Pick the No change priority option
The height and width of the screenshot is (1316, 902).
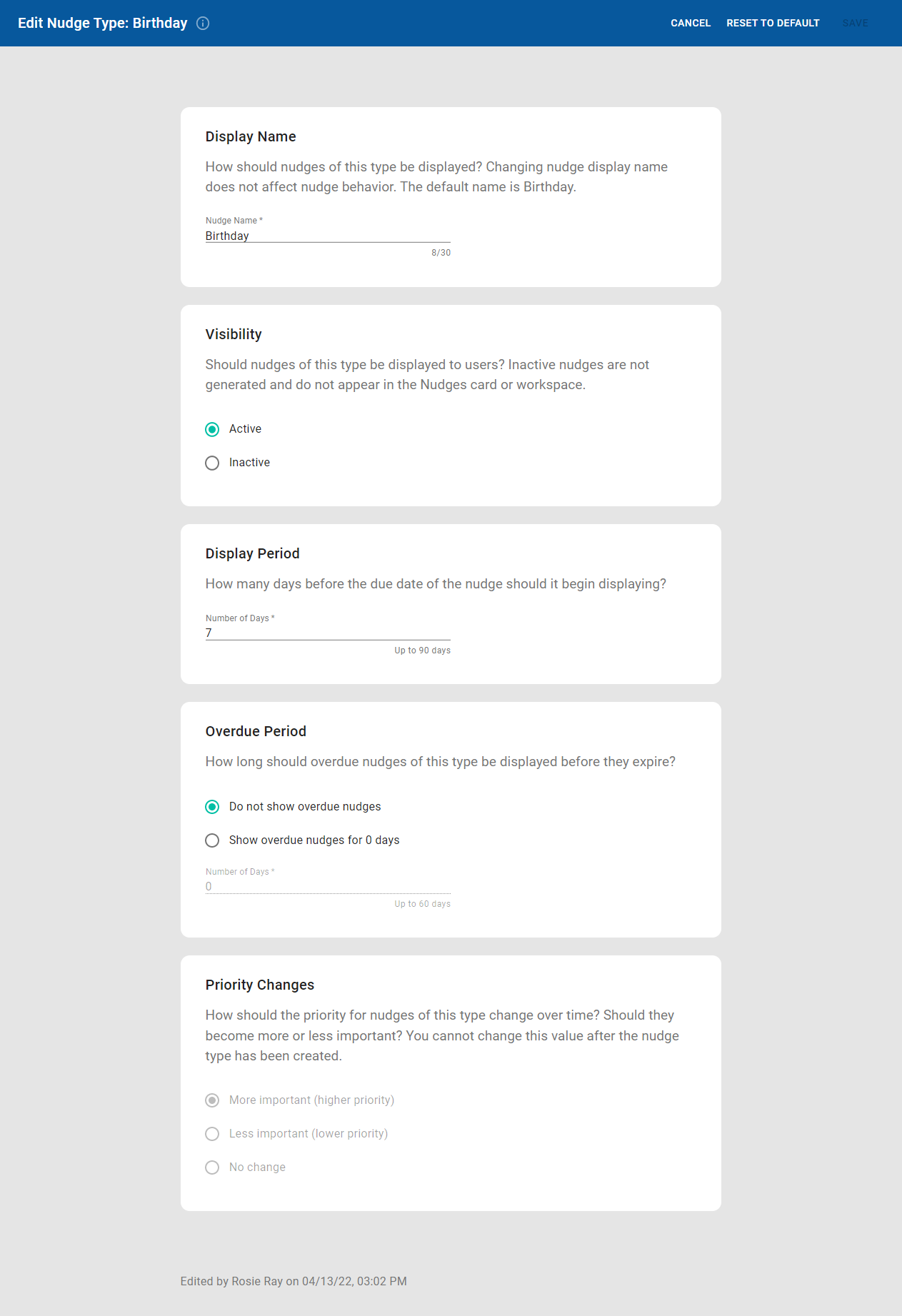tap(212, 1167)
